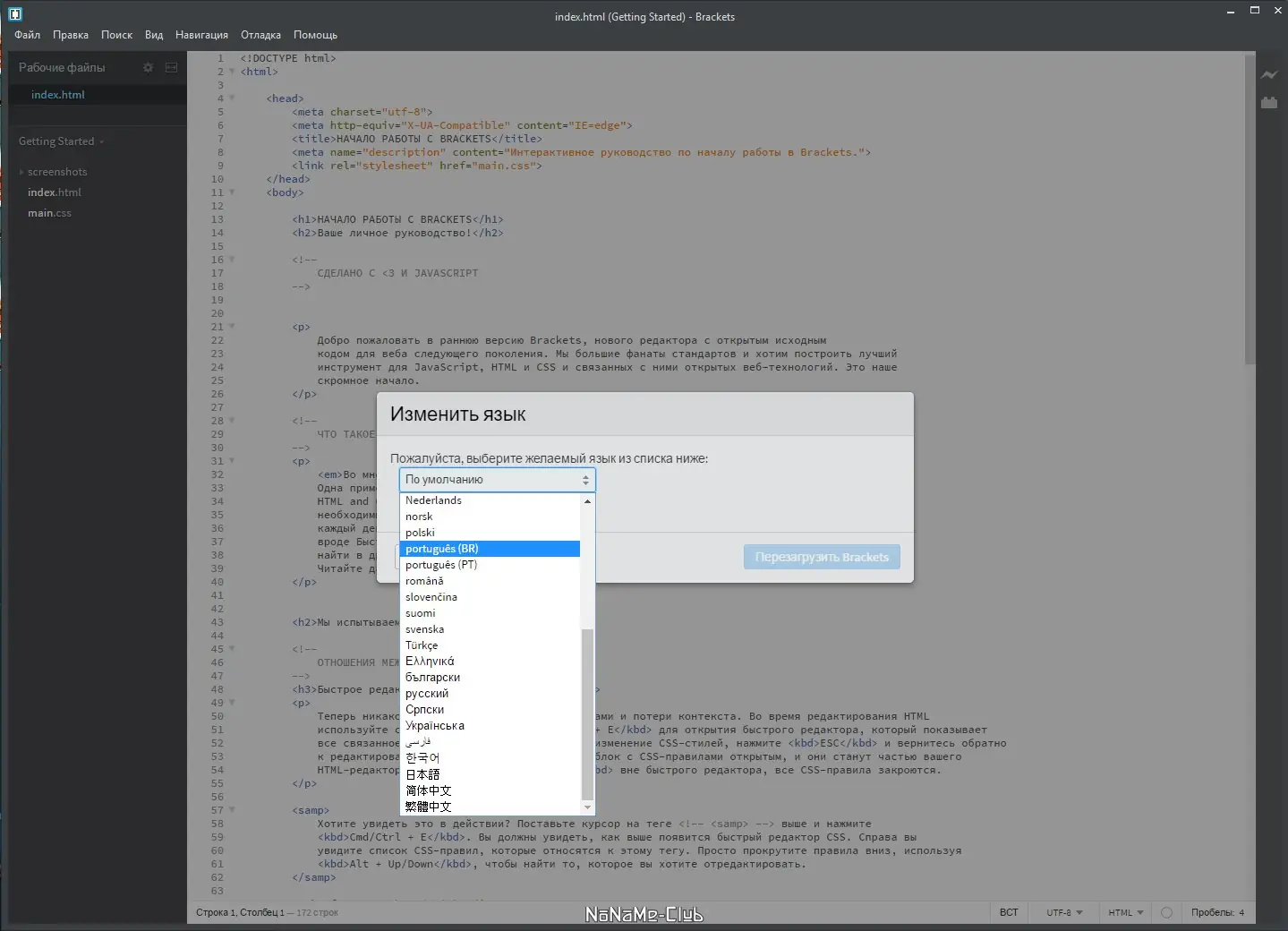Open index.html in the project tree
The image size is (1288, 931).
tap(55, 192)
